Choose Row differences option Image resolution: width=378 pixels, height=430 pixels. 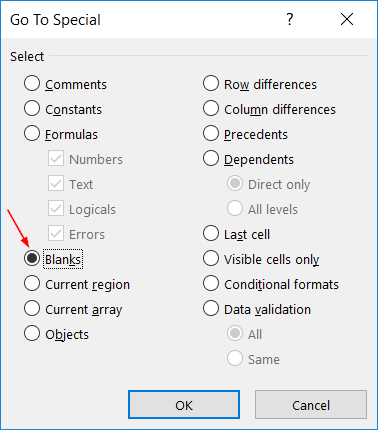click(211, 83)
